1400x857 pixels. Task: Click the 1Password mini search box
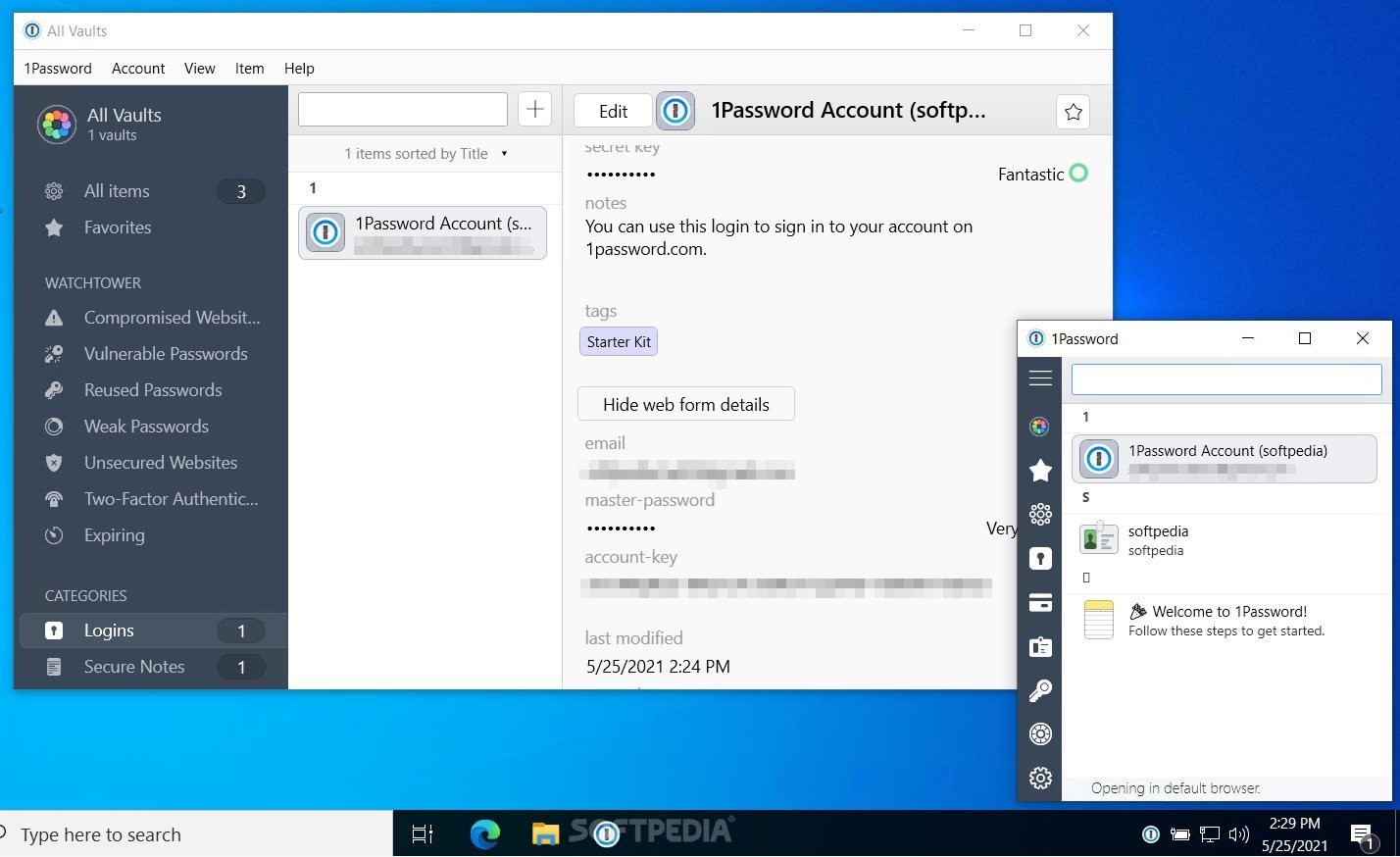coord(1226,379)
